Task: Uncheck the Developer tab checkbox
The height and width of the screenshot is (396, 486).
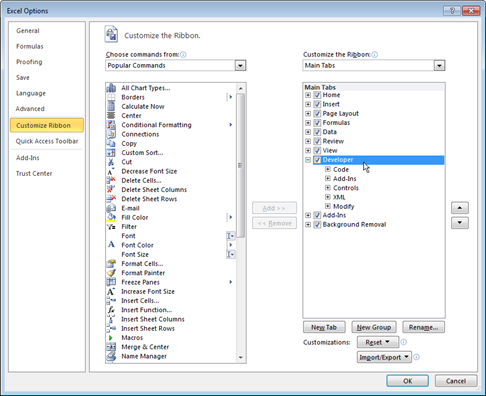Action: point(317,160)
